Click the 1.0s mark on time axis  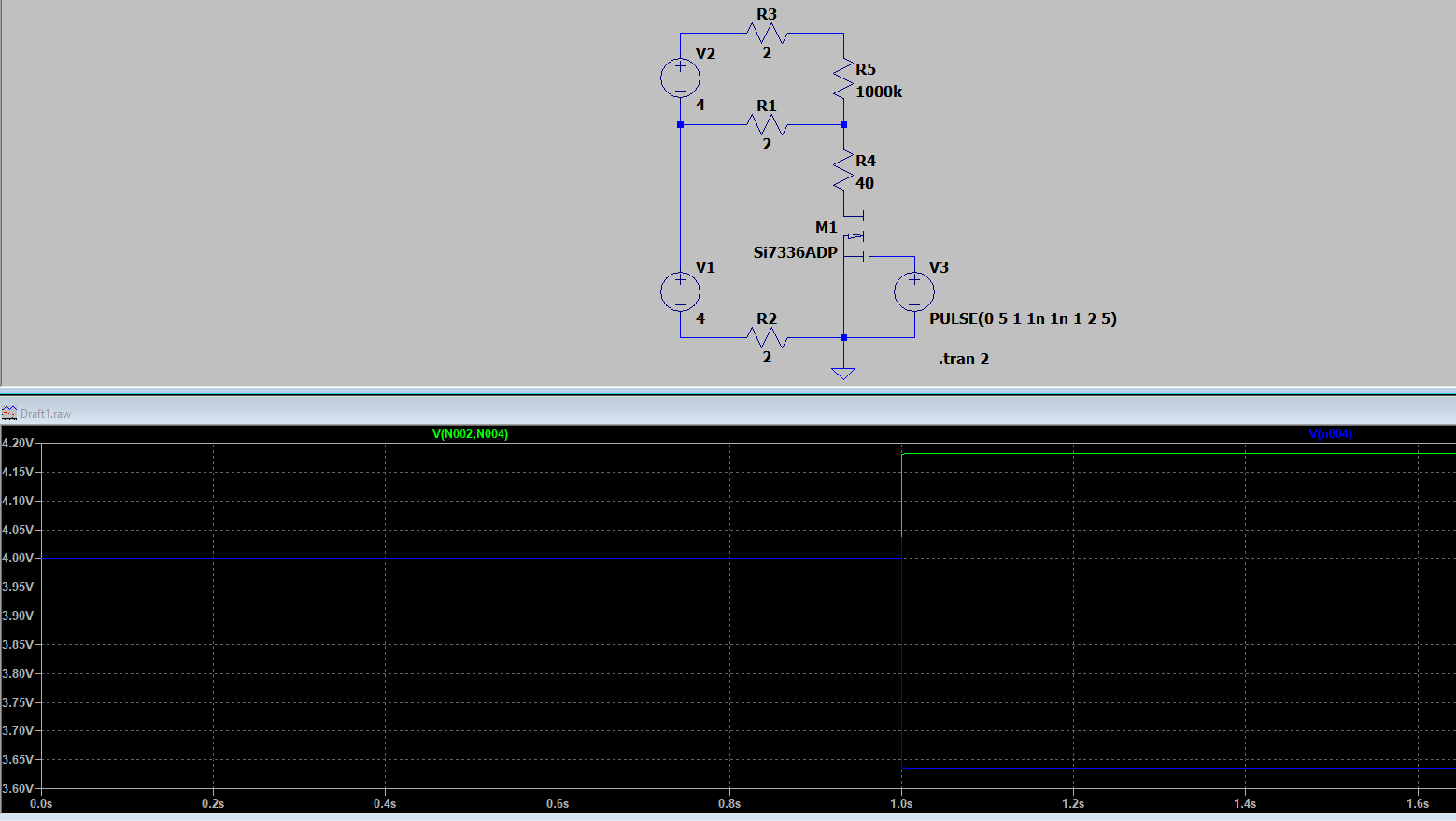901,803
